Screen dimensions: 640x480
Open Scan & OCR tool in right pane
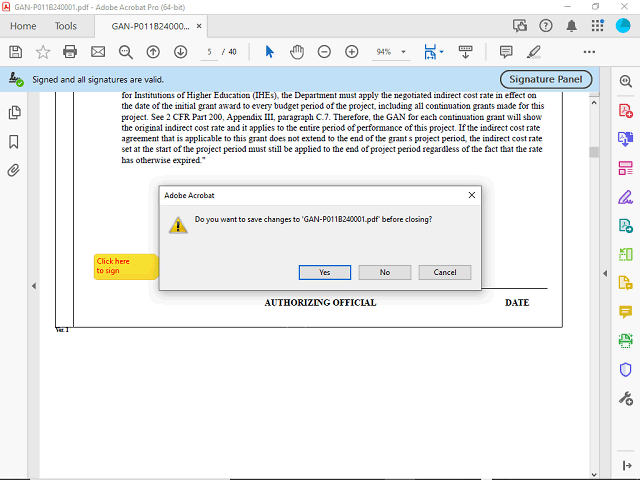pos(625,341)
